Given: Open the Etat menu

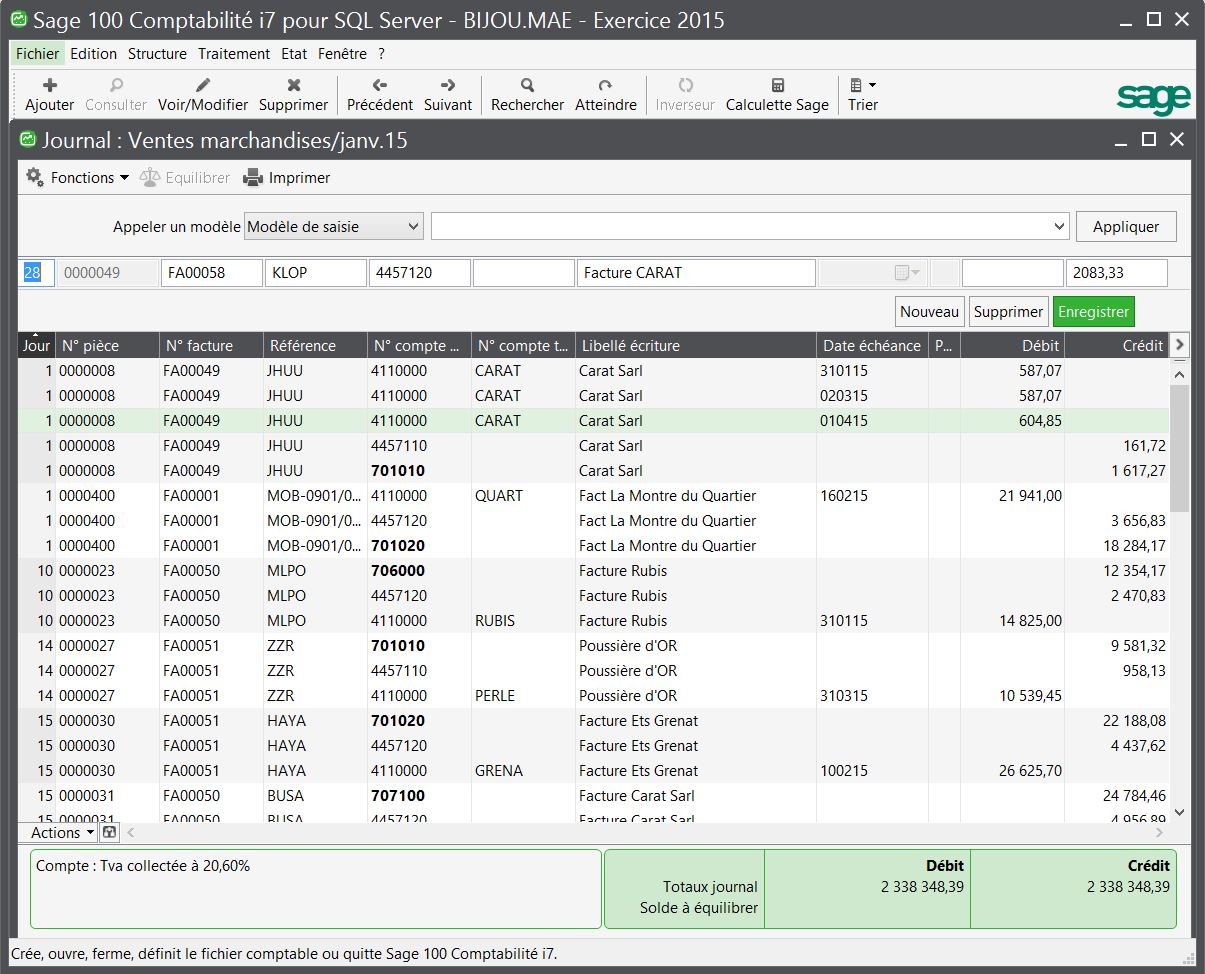Looking at the screenshot, I should coord(294,54).
